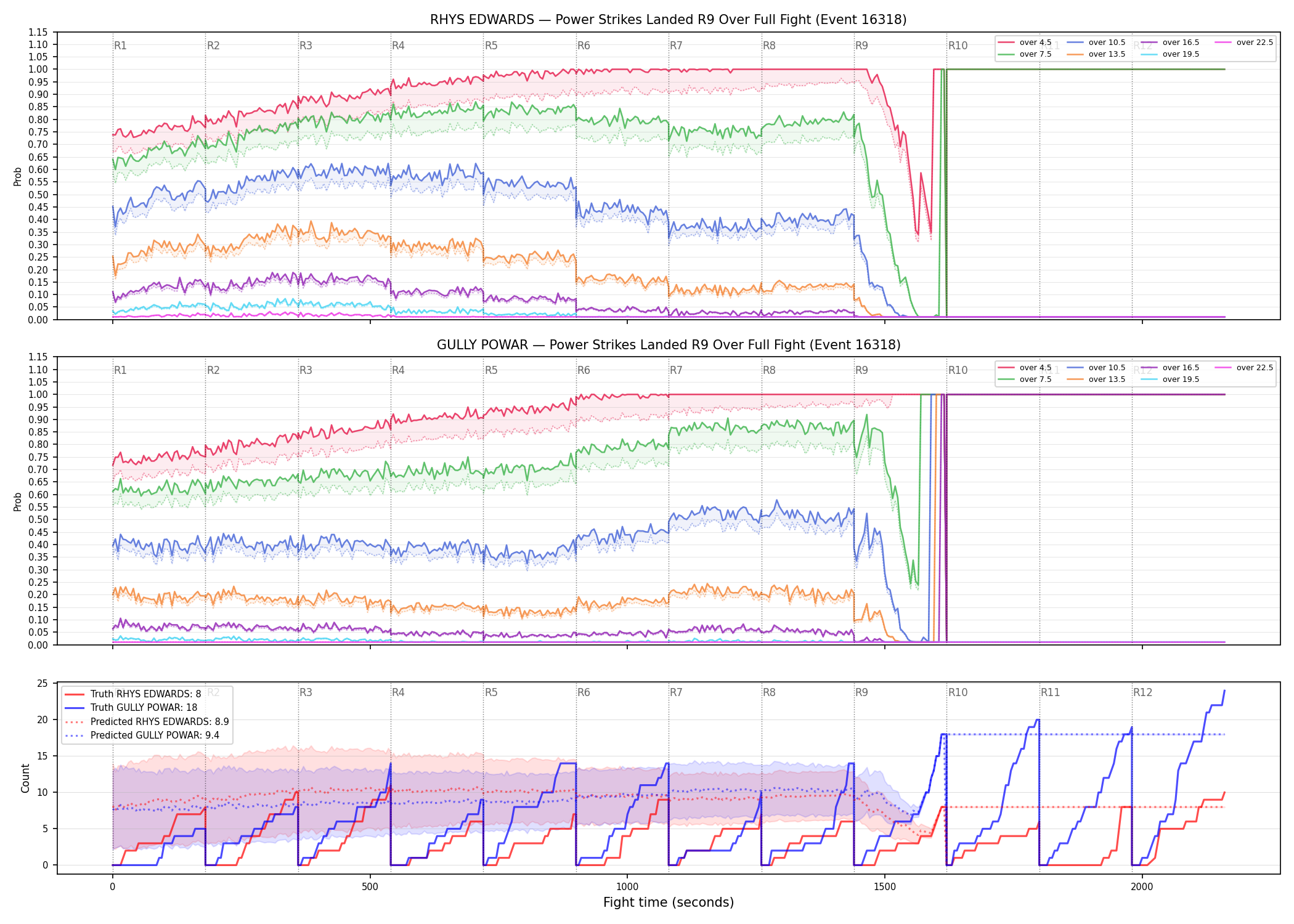
Task: Click 'over 22.5' legend entry in top chart
Action: click(1243, 43)
